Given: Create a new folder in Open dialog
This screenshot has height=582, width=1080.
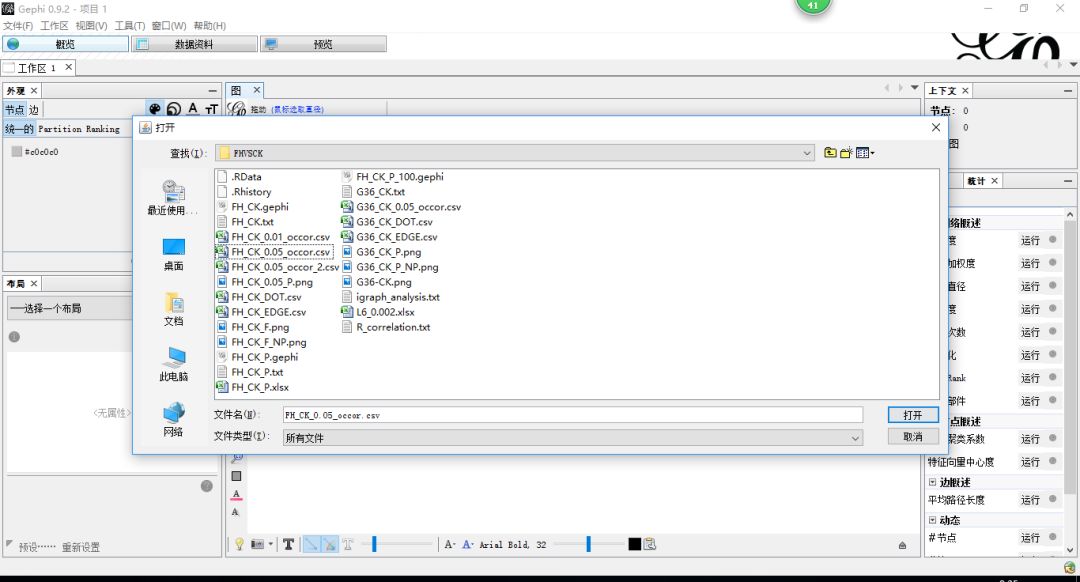Looking at the screenshot, I should 846,153.
